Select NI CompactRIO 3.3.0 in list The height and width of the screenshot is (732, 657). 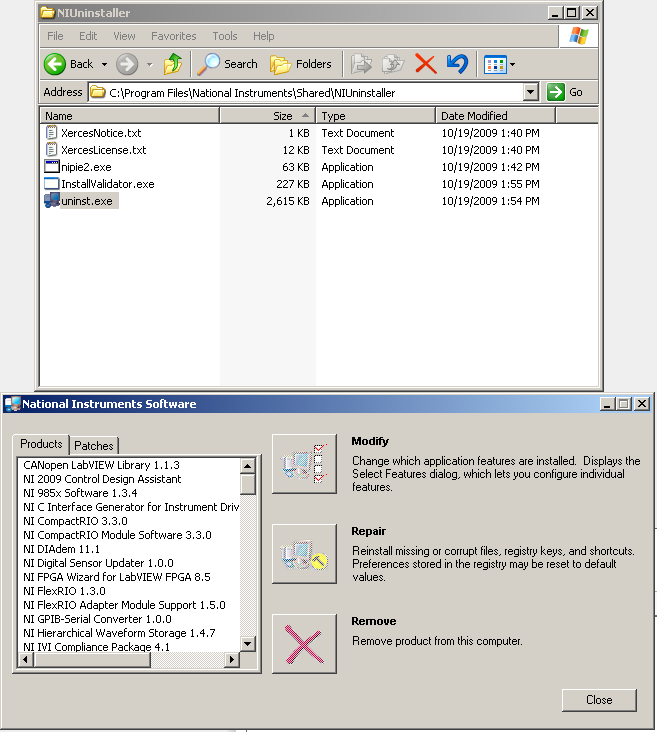coord(75,521)
